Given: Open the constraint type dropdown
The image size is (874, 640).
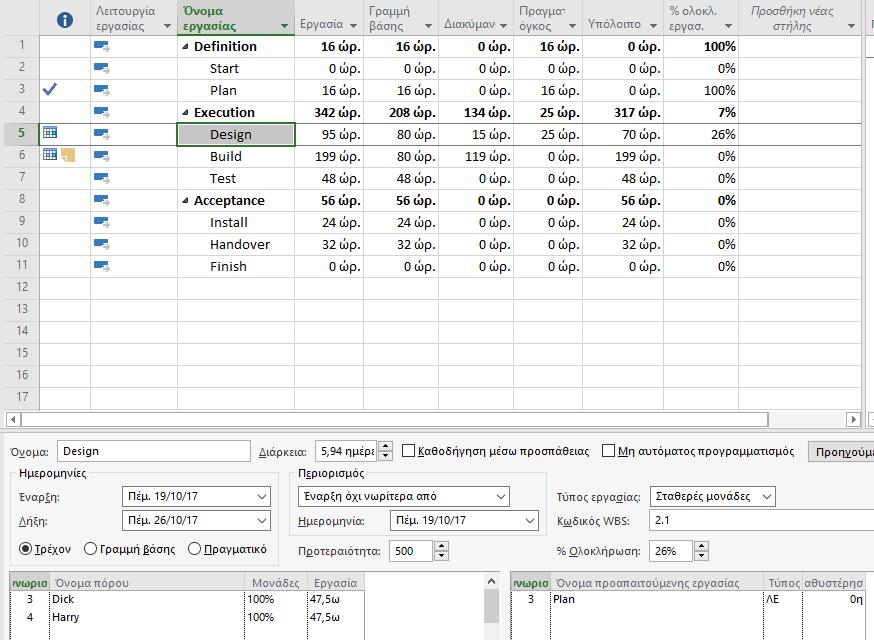Looking at the screenshot, I should (x=501, y=496).
